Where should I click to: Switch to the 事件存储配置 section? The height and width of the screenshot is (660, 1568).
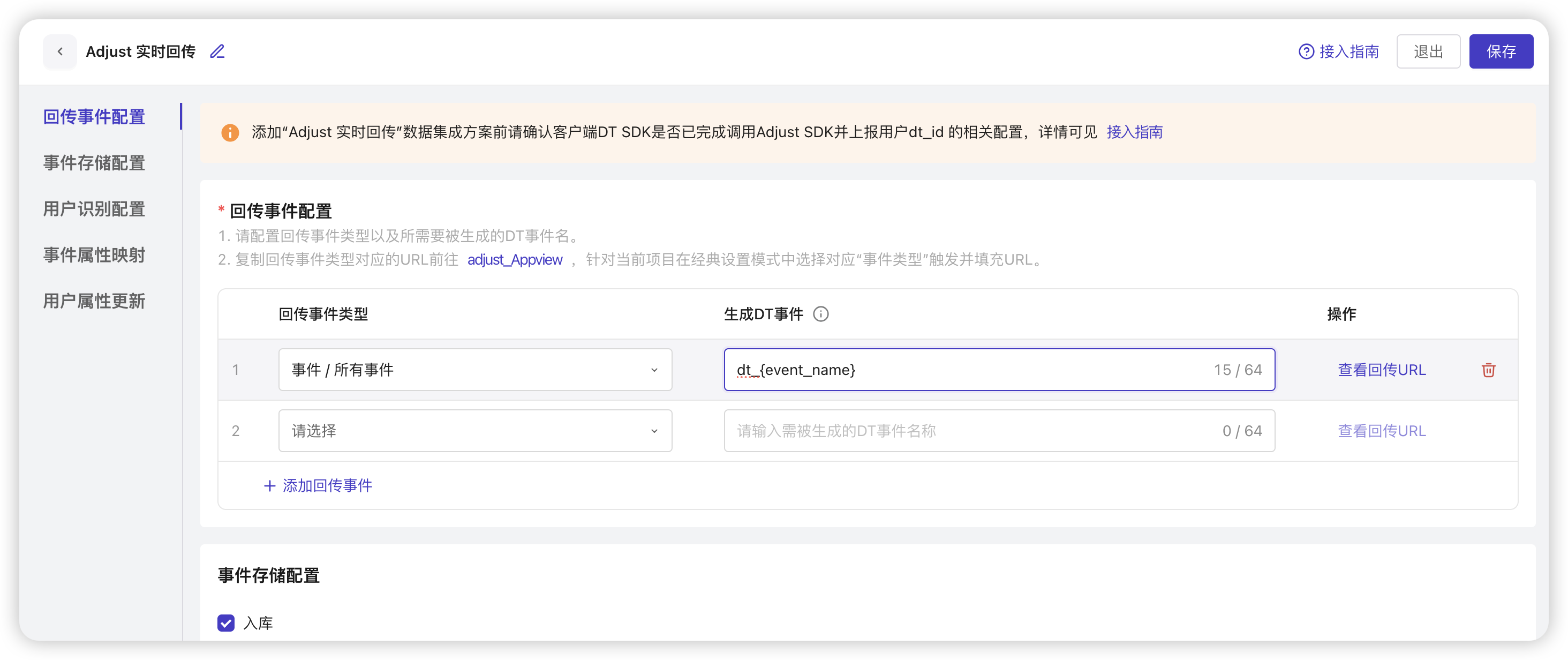(x=94, y=162)
